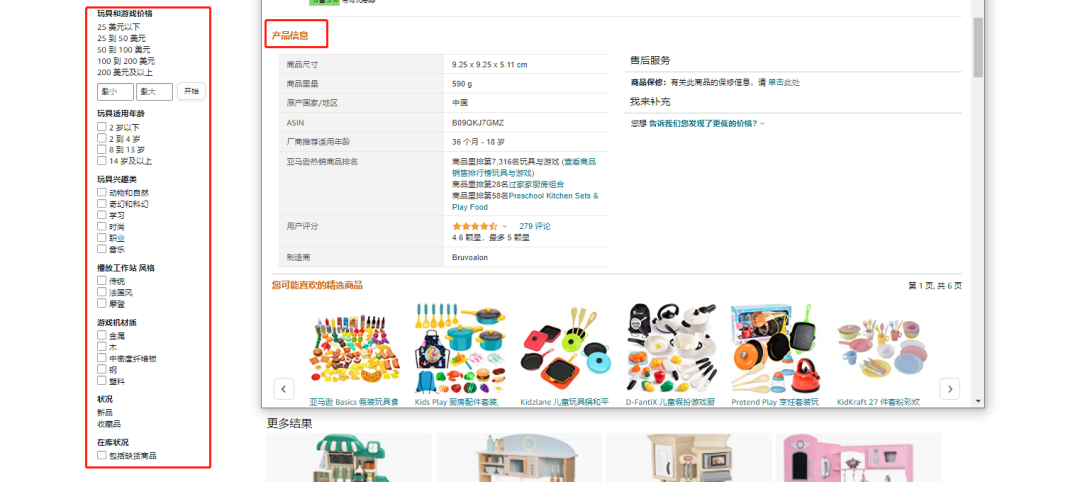Viewport: 1080px width, 482px height.
Task: Open the Kids Play kitchen accessories thumbnail
Action: pyautogui.click(x=459, y=348)
